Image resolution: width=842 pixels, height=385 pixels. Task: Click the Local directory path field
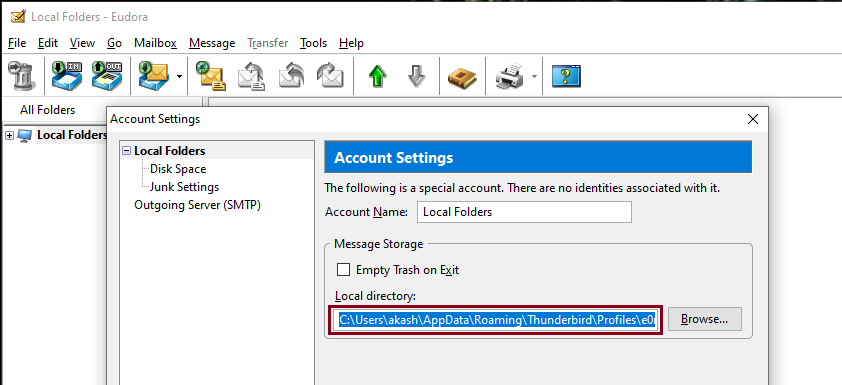click(496, 319)
